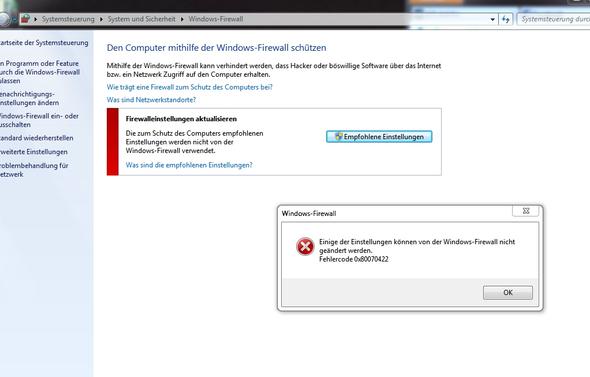Image resolution: width=590 pixels, height=377 pixels.
Task: Select the Systemsteuerung breadcrumb
Action: click(x=68, y=19)
